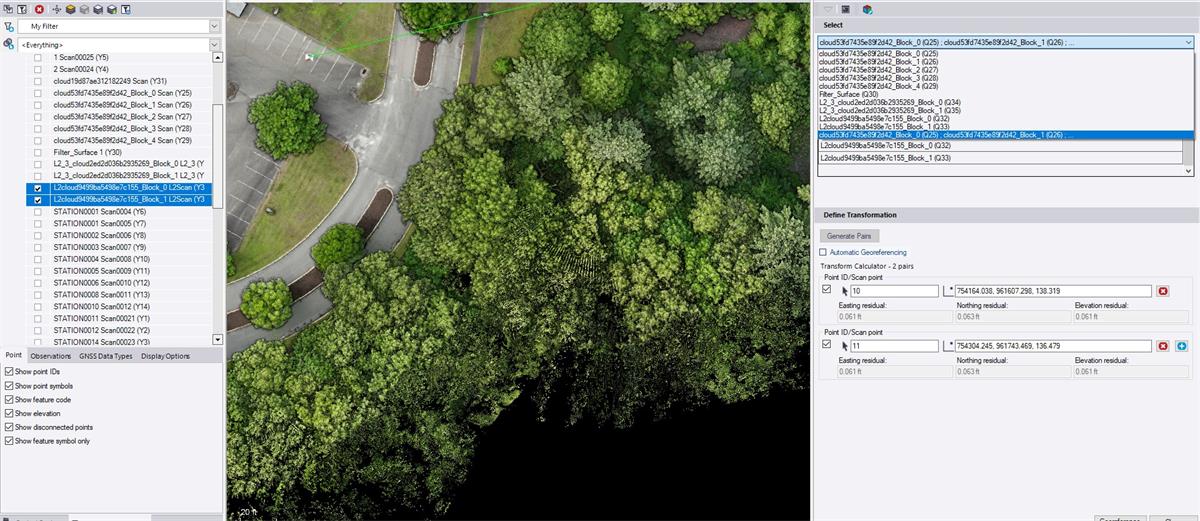Click the crosshair target icon in left toolbar
Image resolution: width=1200 pixels, height=521 pixels.
(57, 9)
